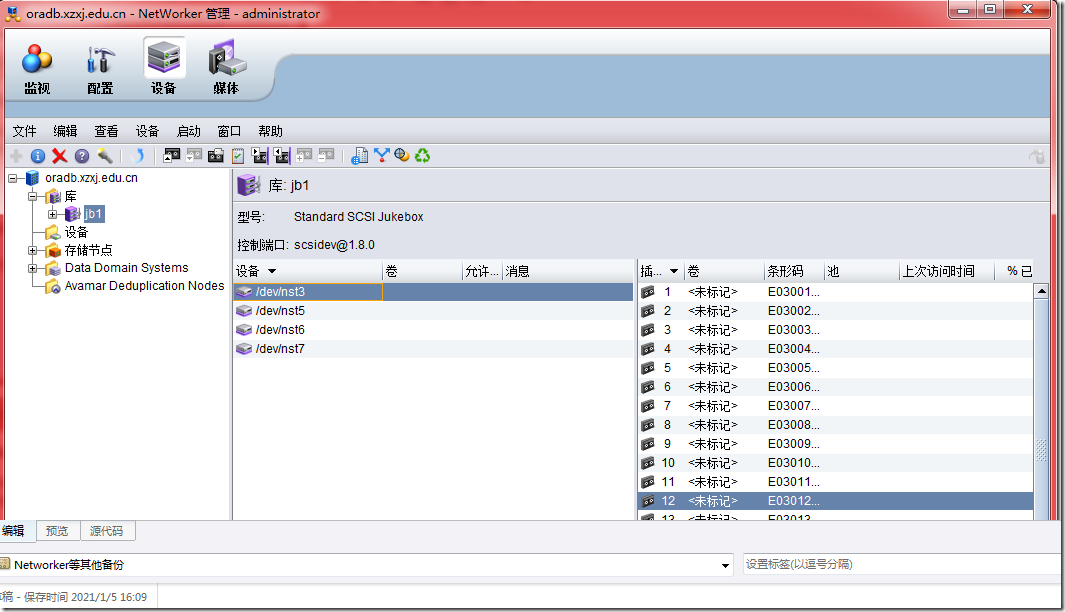The image size is (1065, 612).
Task: Click the greyed plus add toolbar icon
Action: [x=16, y=156]
